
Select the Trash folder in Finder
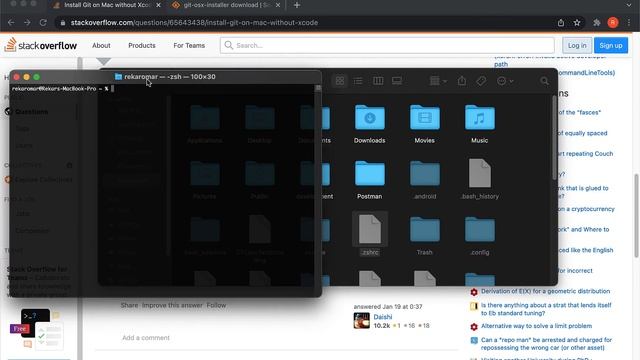coord(424,236)
